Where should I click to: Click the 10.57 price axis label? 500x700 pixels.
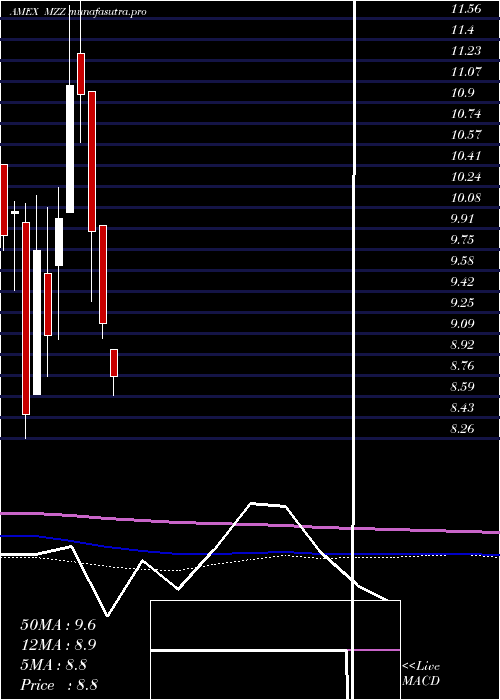pyautogui.click(x=466, y=135)
